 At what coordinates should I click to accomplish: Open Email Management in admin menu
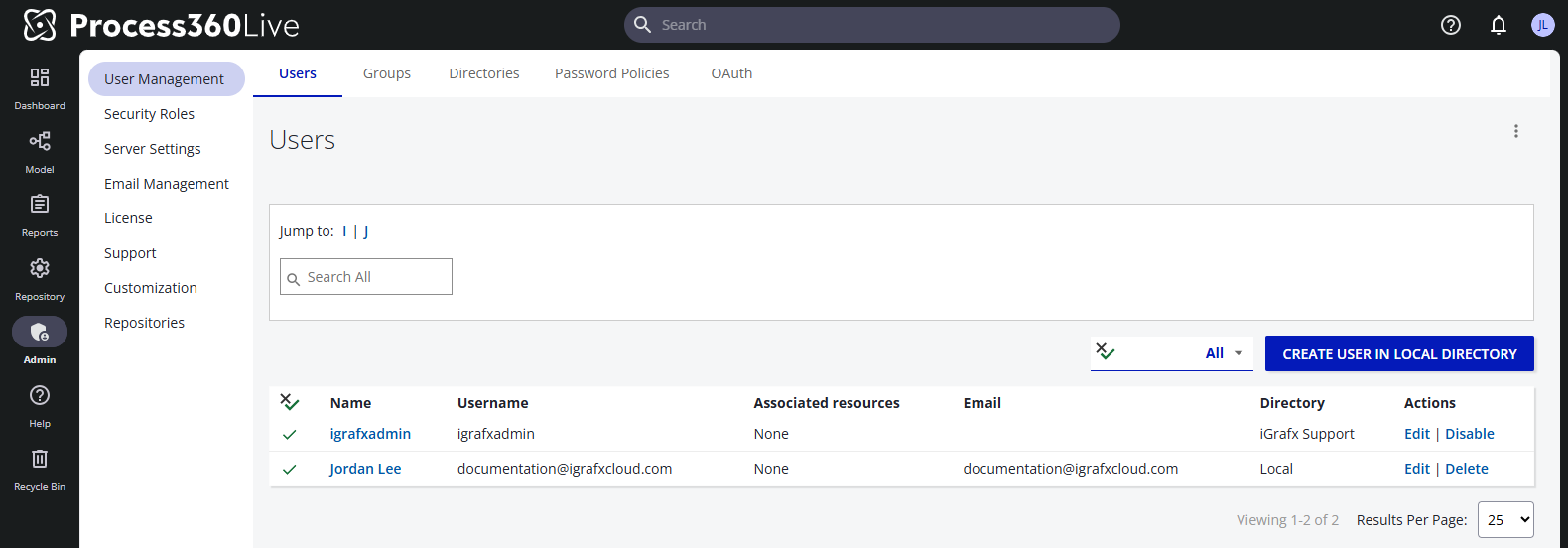pyautogui.click(x=167, y=184)
